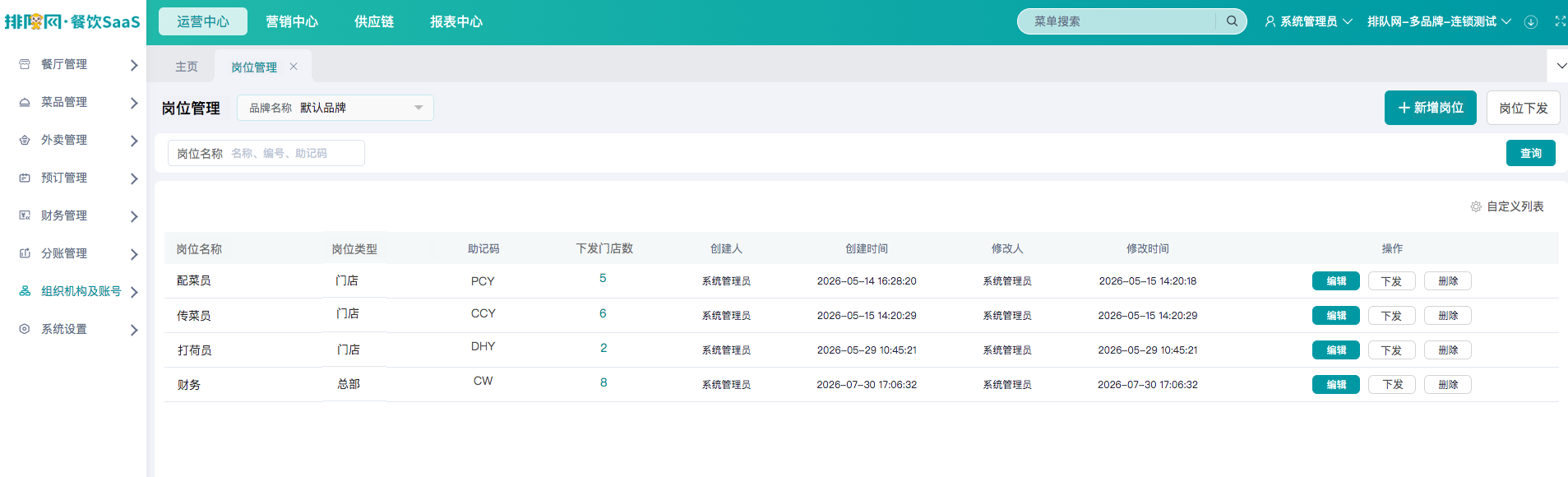Click the 自定义列表 text link
The image size is (1568, 477).
point(1515,206)
